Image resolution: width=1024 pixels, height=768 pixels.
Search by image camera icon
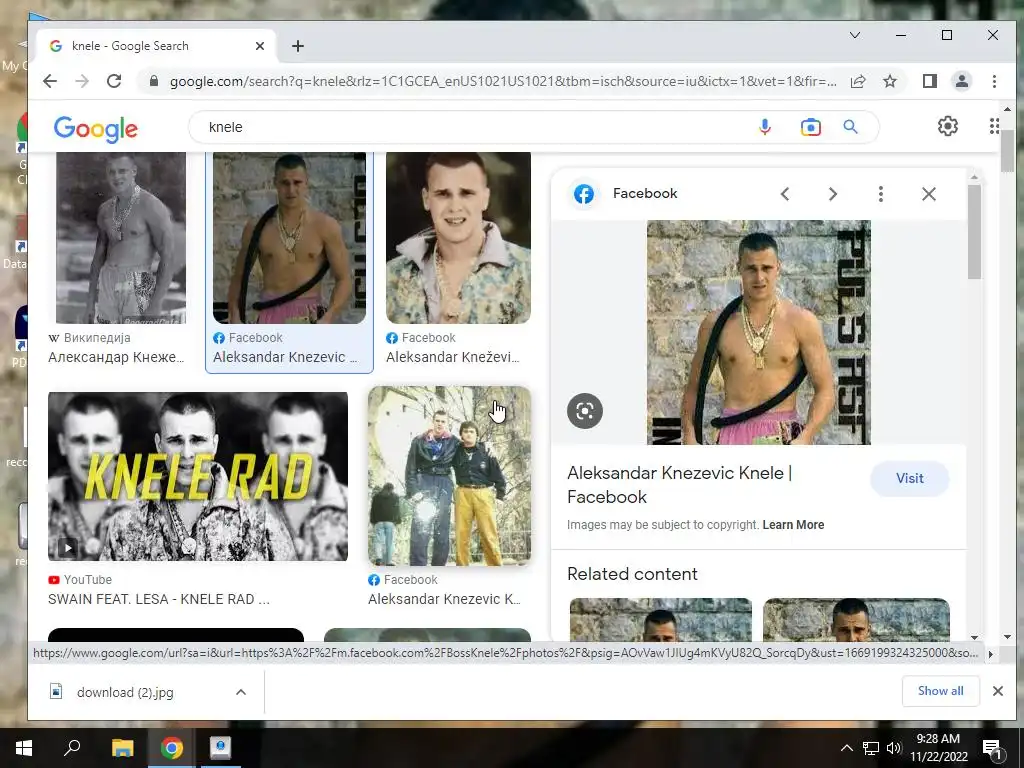(x=810, y=127)
